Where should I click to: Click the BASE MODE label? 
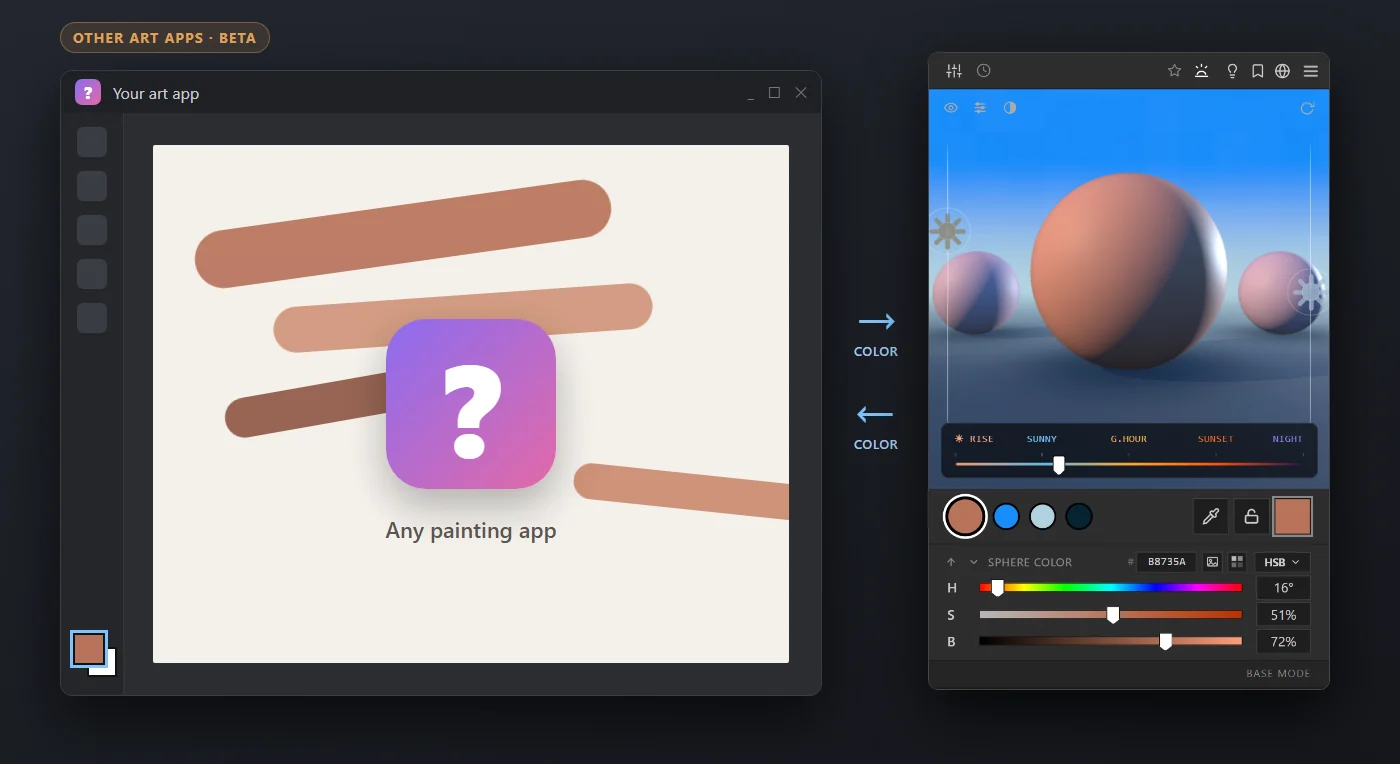tap(1278, 674)
